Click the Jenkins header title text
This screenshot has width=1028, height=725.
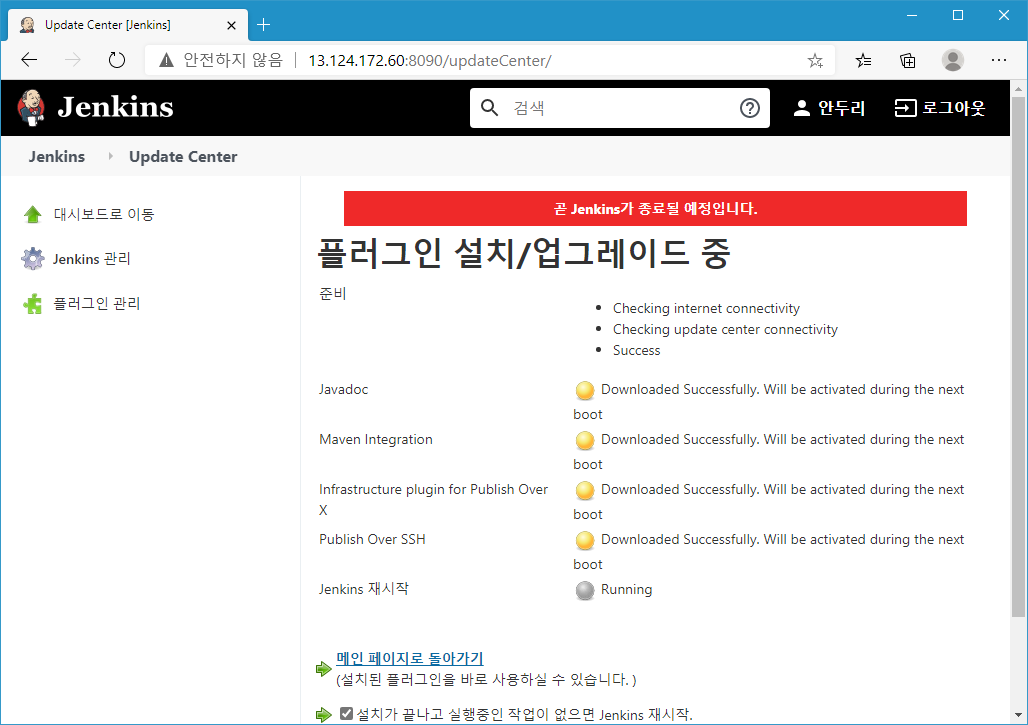(115, 107)
